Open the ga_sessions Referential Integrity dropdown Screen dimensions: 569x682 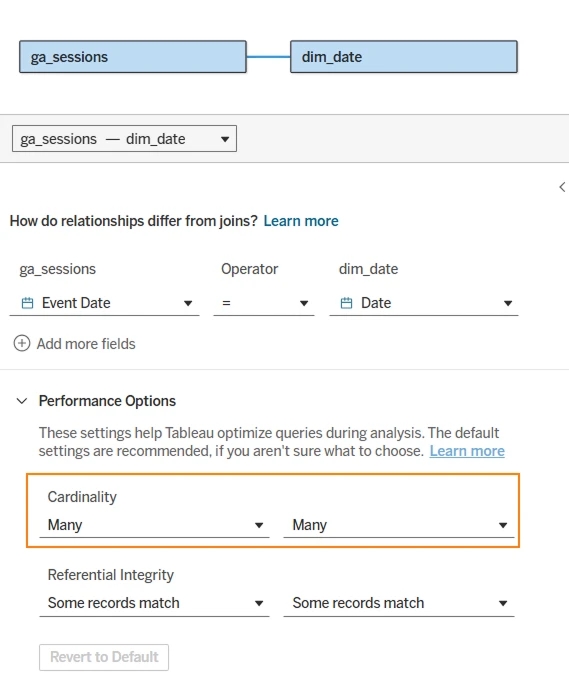pos(154,603)
